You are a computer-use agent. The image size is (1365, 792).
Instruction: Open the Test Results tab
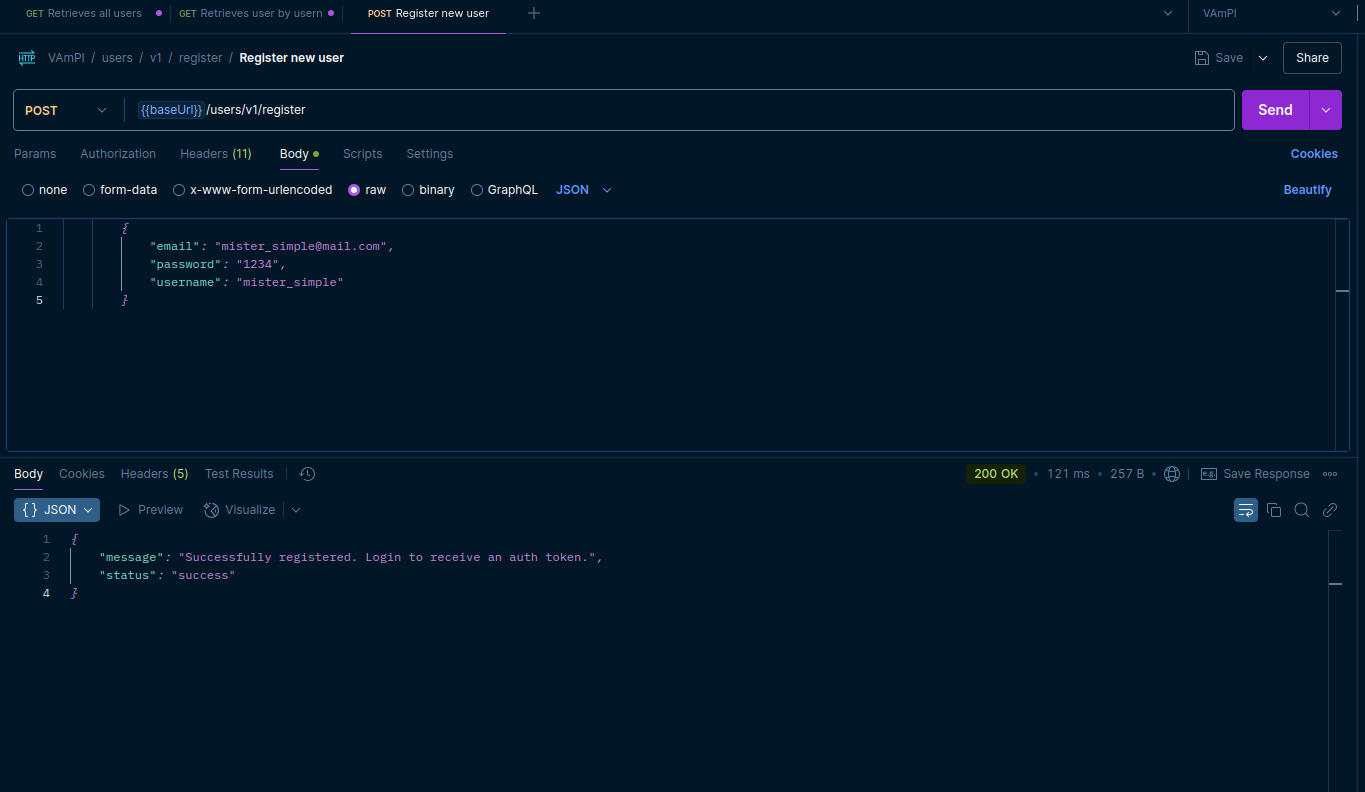pyautogui.click(x=239, y=474)
